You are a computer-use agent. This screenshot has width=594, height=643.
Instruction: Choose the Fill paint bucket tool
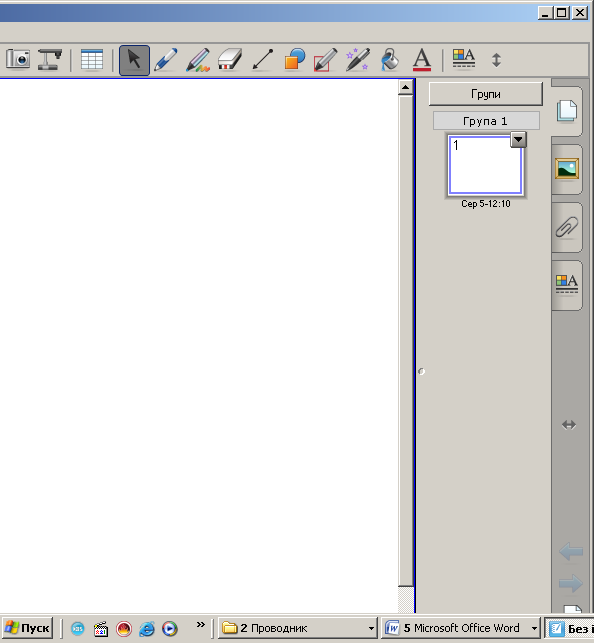390,60
